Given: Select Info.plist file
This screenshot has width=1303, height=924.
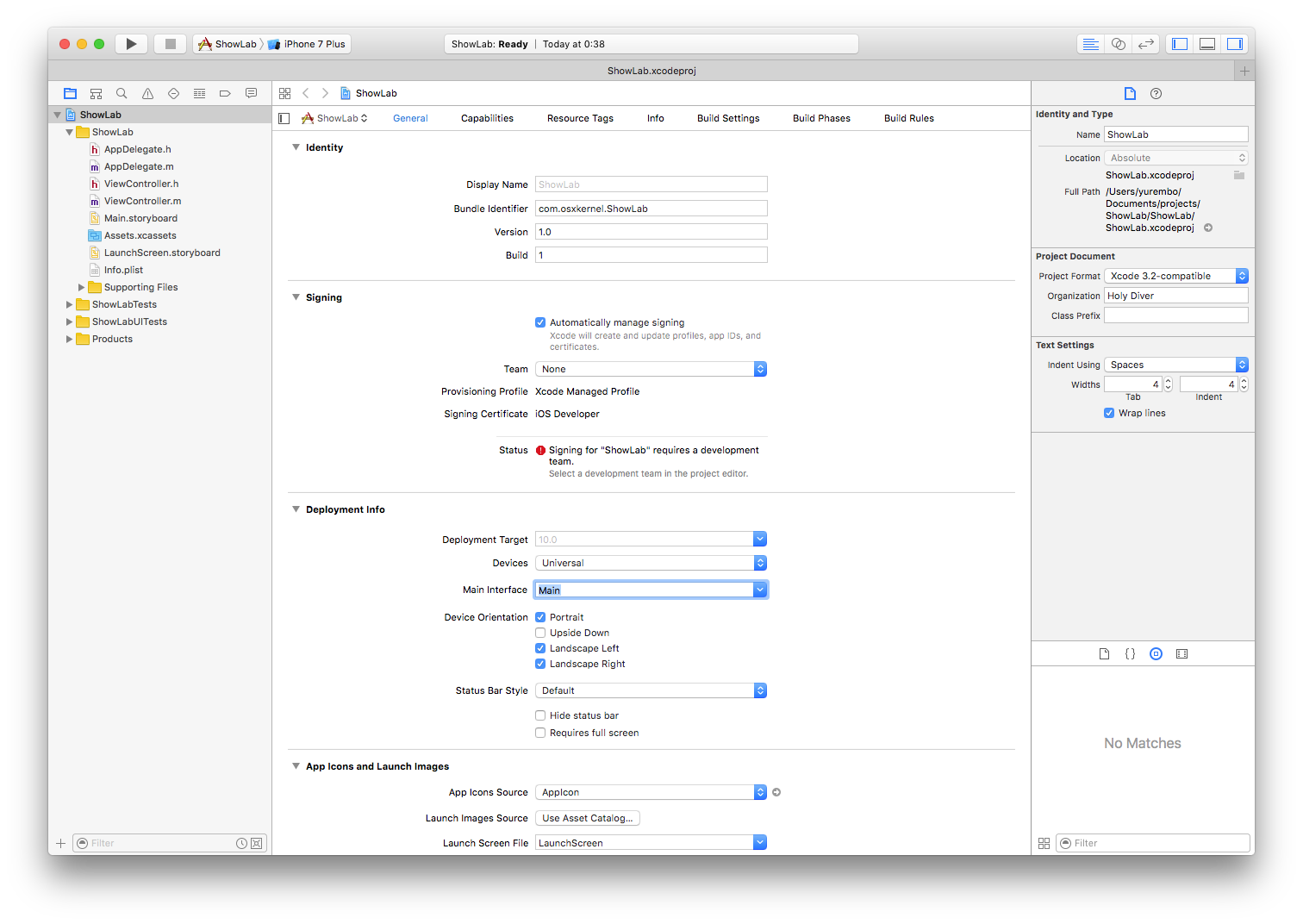Looking at the screenshot, I should pos(123,270).
